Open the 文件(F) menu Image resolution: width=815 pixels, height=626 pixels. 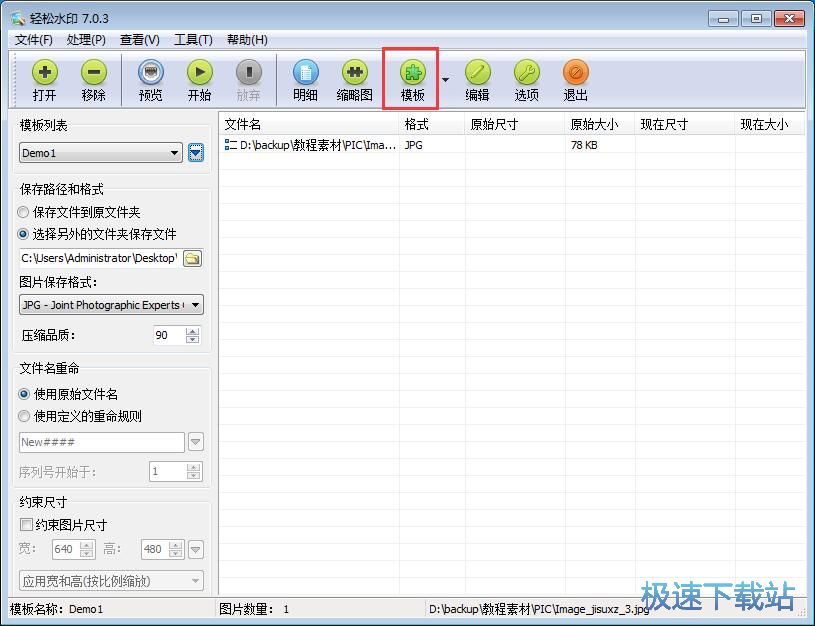[x=34, y=40]
